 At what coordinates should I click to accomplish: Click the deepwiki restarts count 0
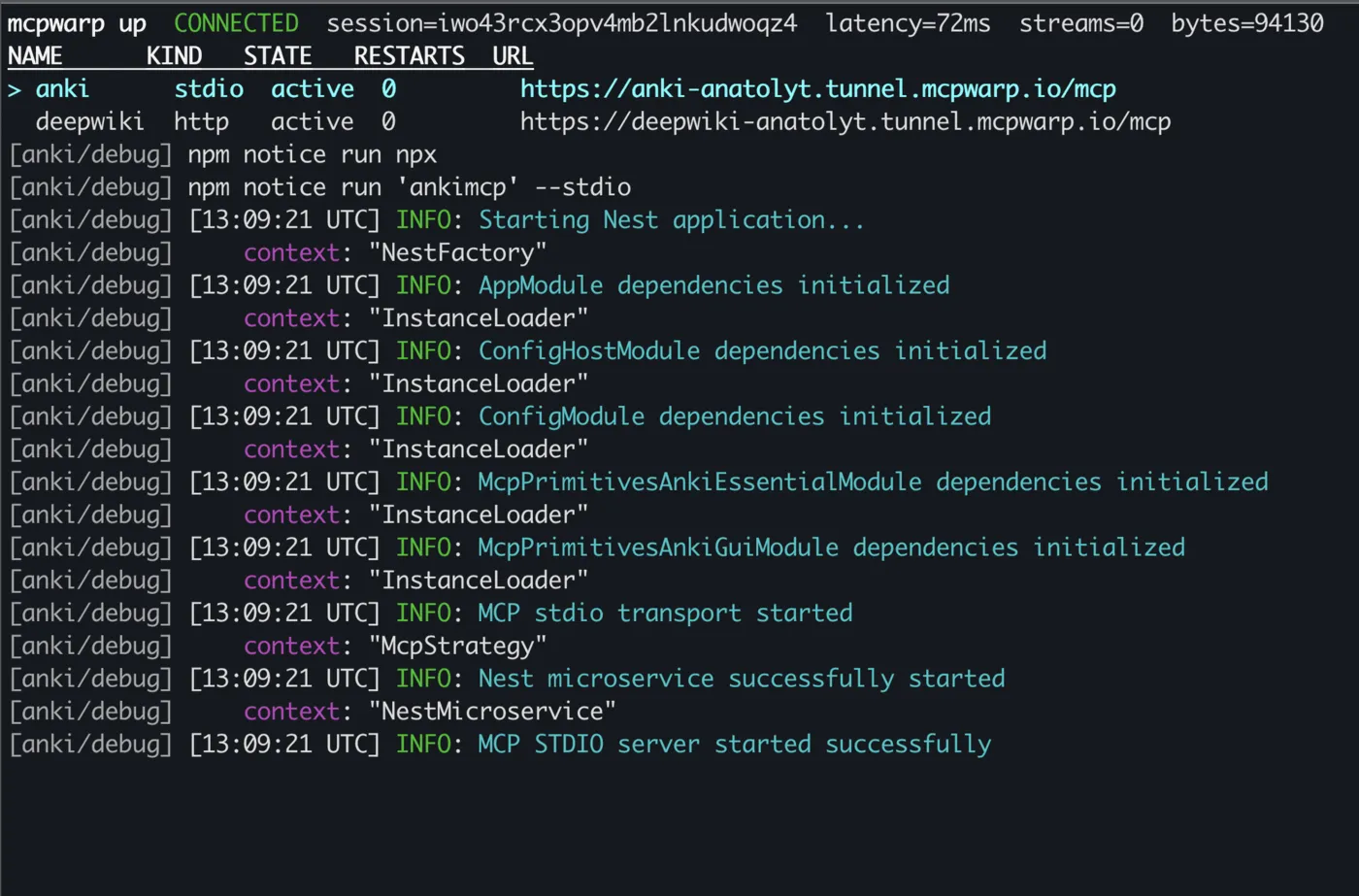pos(388,121)
